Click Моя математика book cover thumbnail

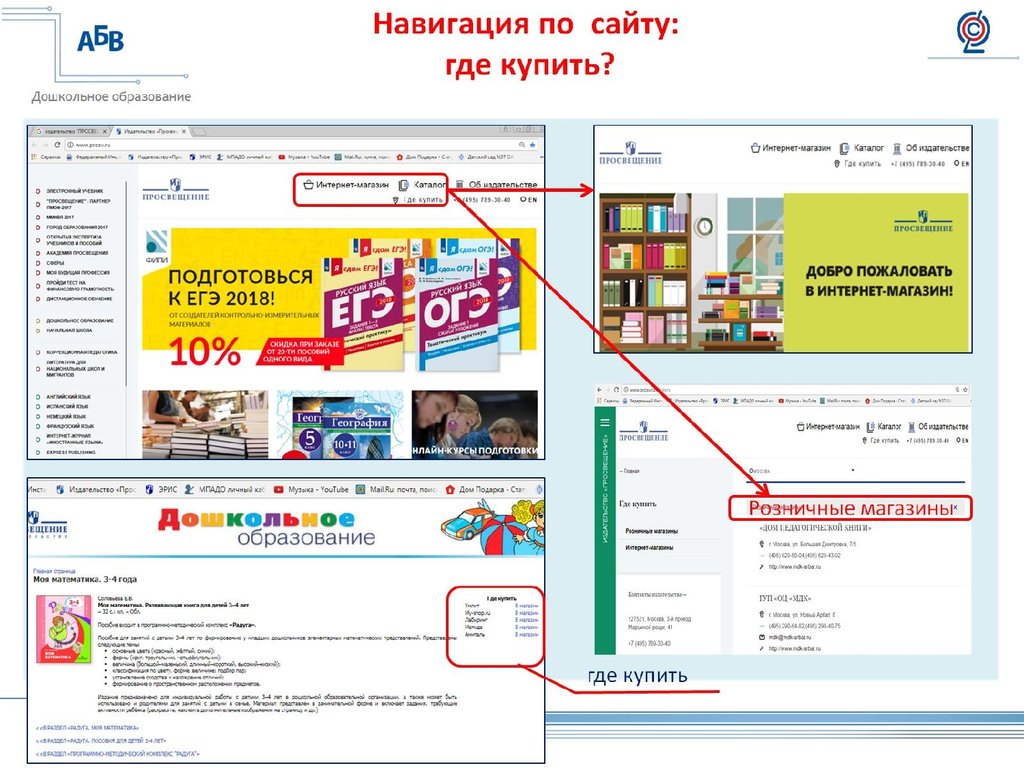(x=63, y=629)
